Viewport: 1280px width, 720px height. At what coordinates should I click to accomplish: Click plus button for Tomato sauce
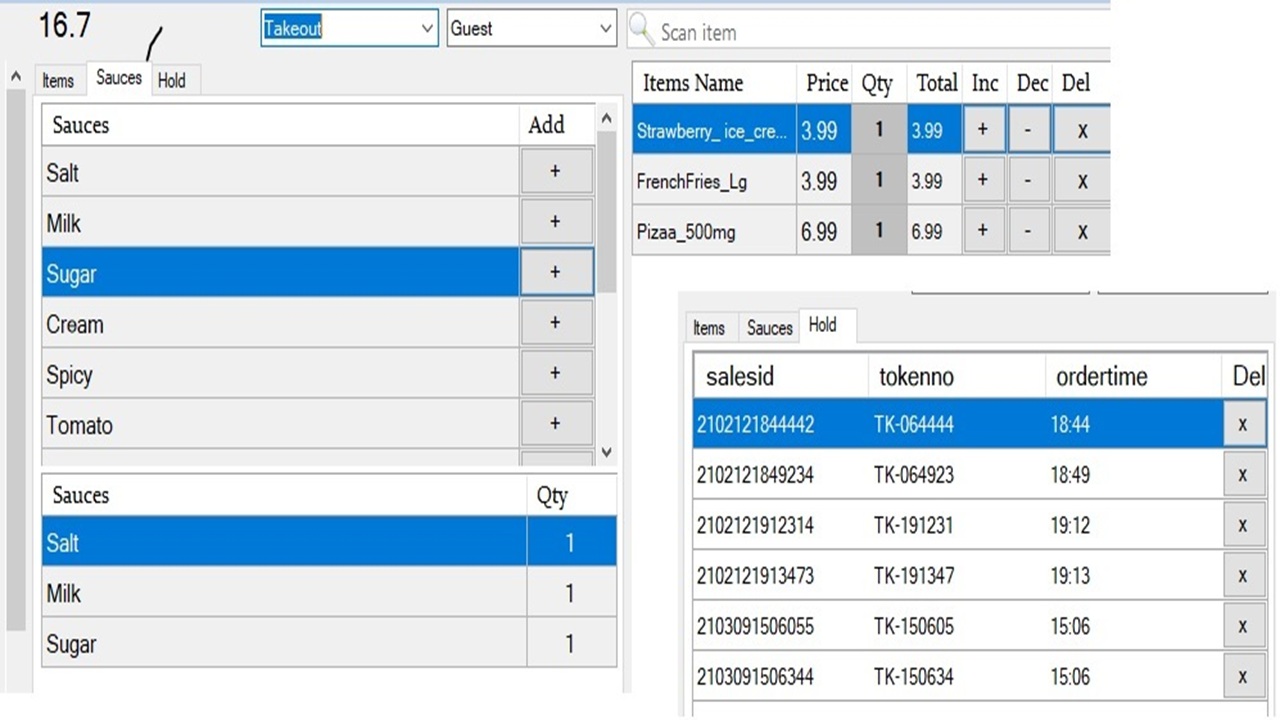click(x=556, y=424)
